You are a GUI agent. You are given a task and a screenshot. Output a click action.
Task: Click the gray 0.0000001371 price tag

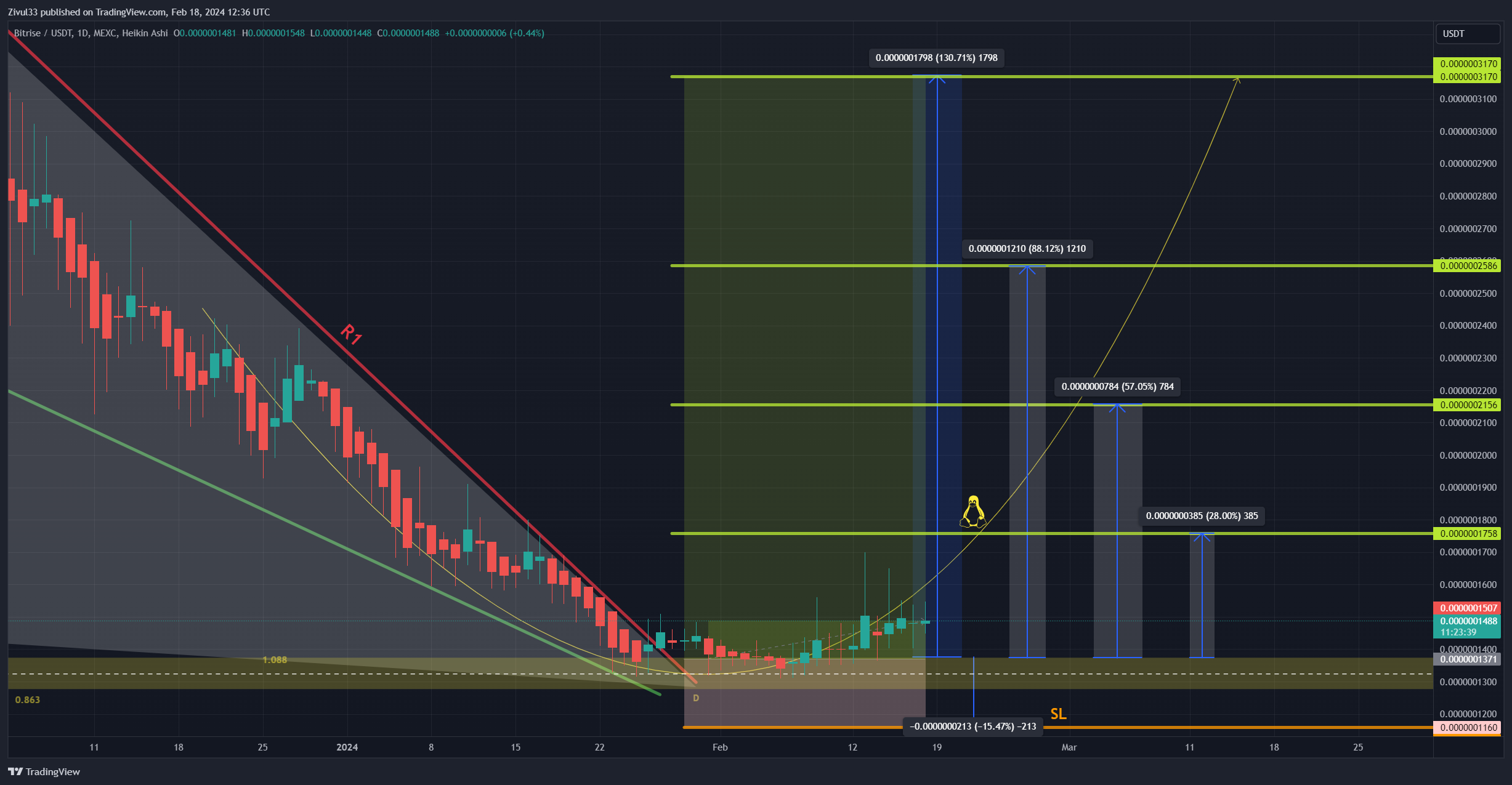(x=1467, y=659)
